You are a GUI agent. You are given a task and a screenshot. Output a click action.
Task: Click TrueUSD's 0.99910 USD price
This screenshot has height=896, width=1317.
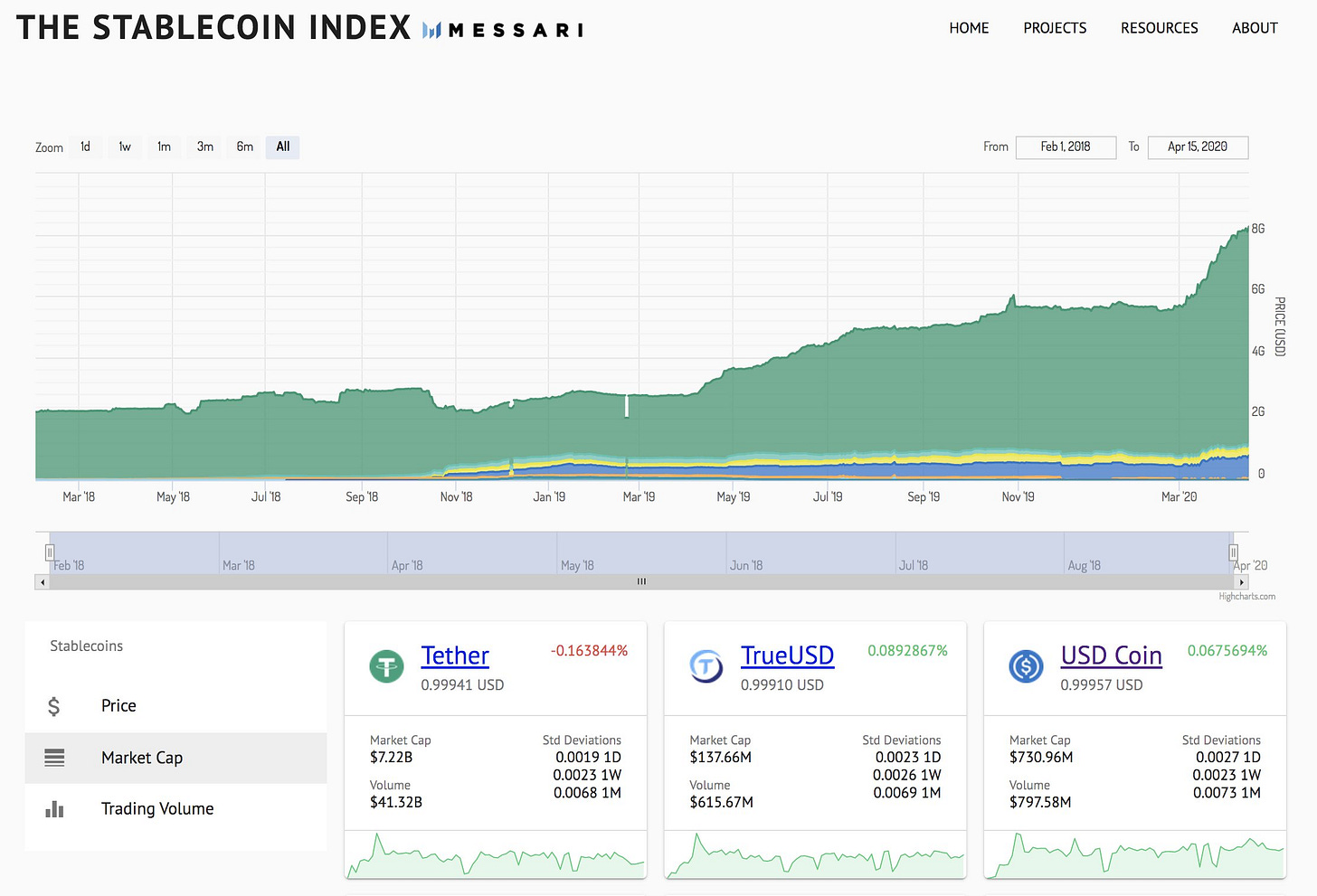coord(782,685)
